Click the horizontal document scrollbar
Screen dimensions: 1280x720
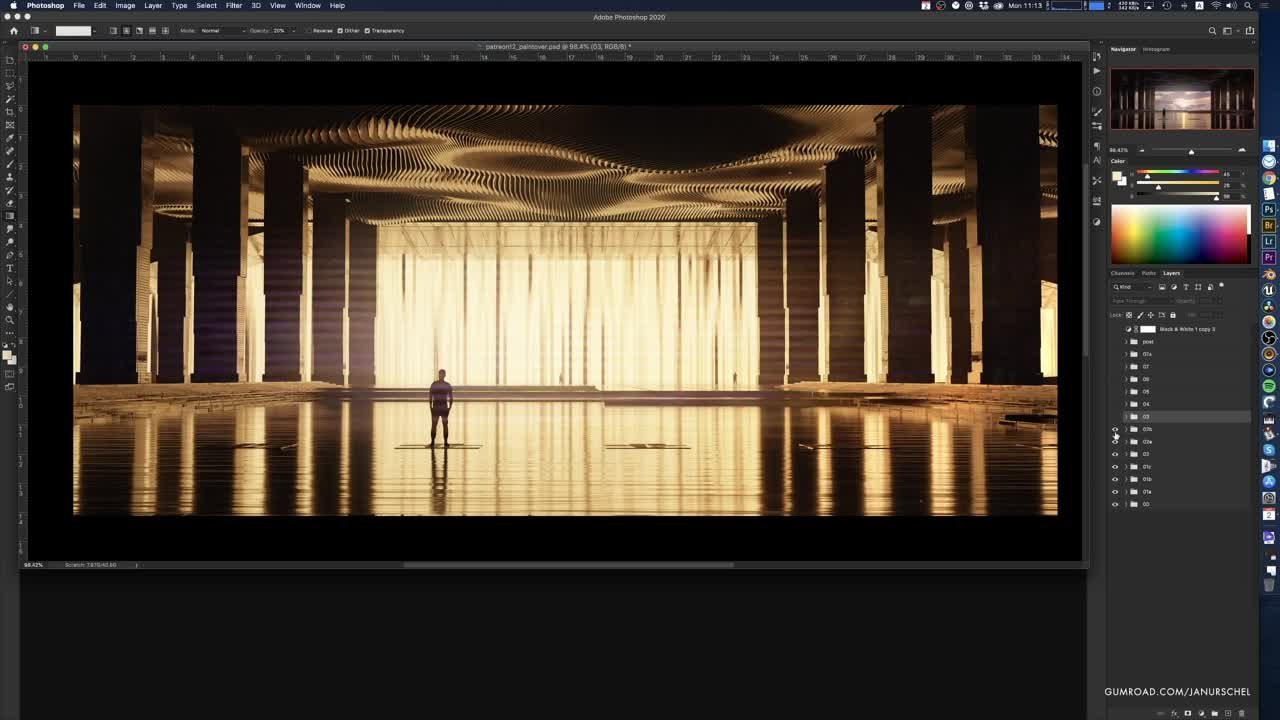coord(568,565)
